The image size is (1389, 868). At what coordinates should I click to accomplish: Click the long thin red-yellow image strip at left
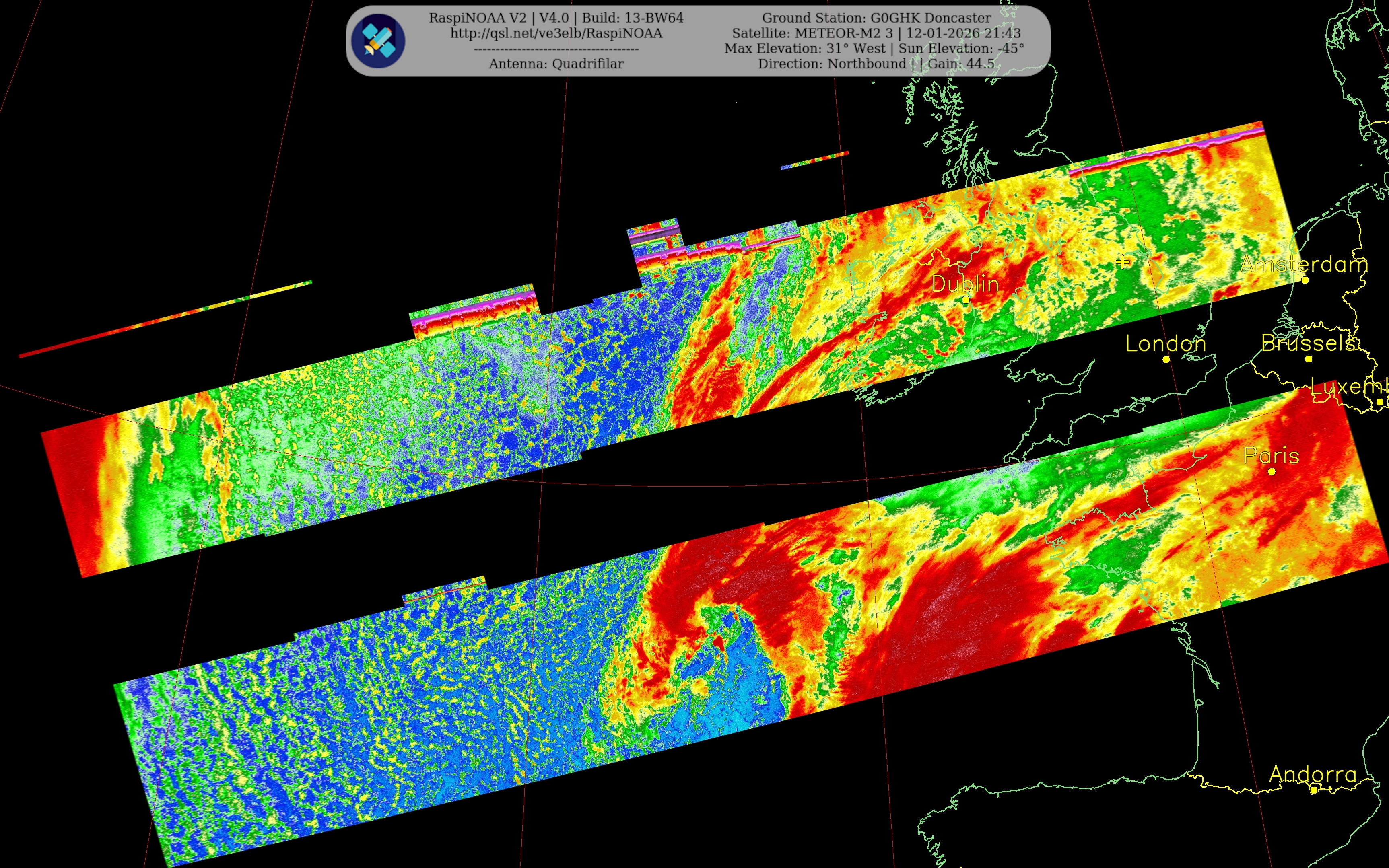[x=165, y=319]
